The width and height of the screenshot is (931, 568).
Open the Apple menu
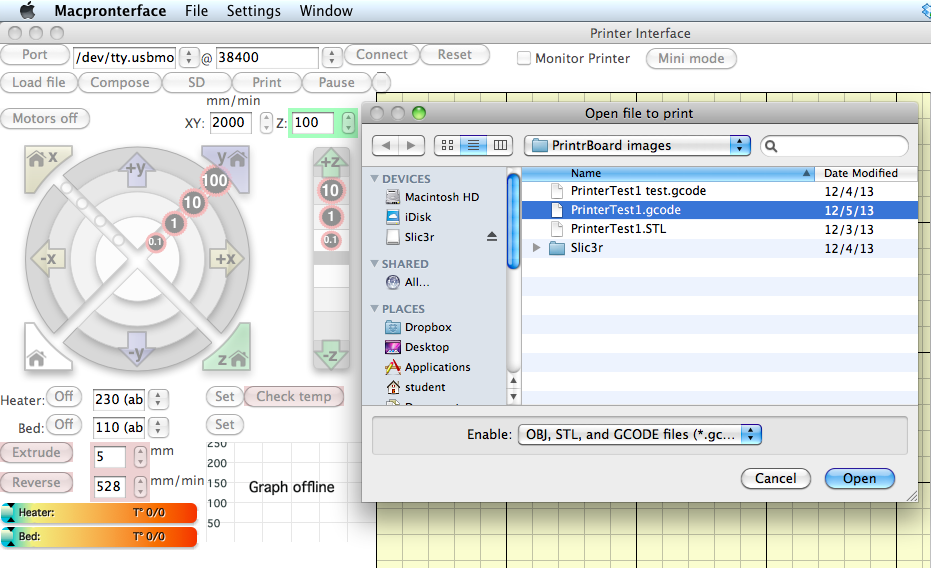coord(27,11)
